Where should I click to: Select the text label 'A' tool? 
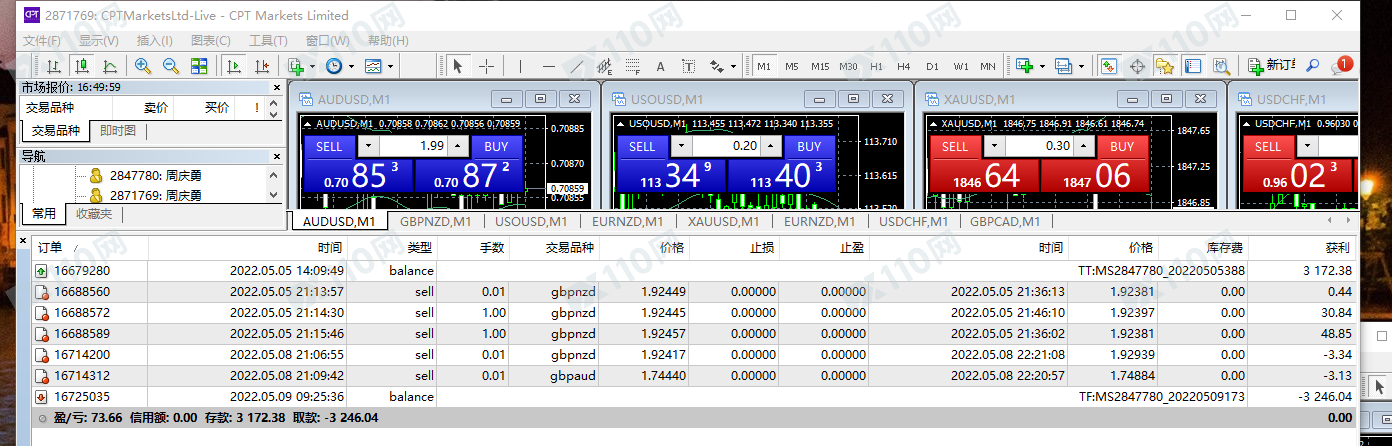pyautogui.click(x=660, y=66)
